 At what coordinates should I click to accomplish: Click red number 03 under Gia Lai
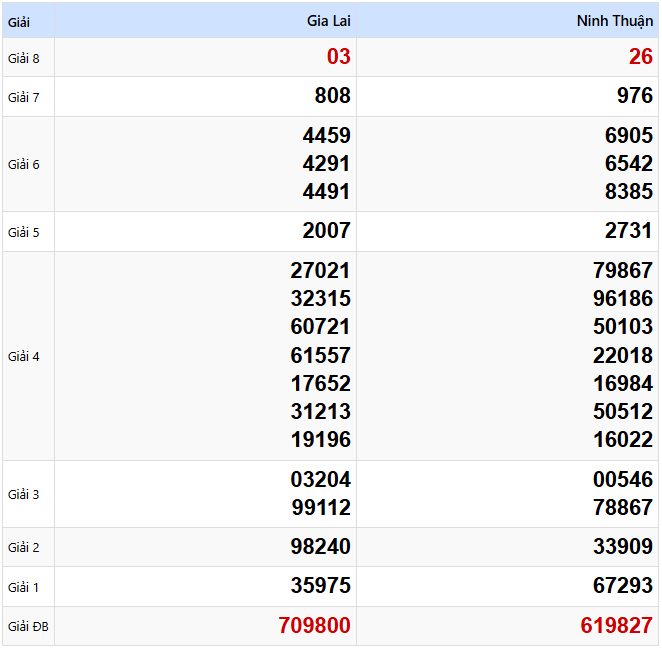pyautogui.click(x=338, y=57)
